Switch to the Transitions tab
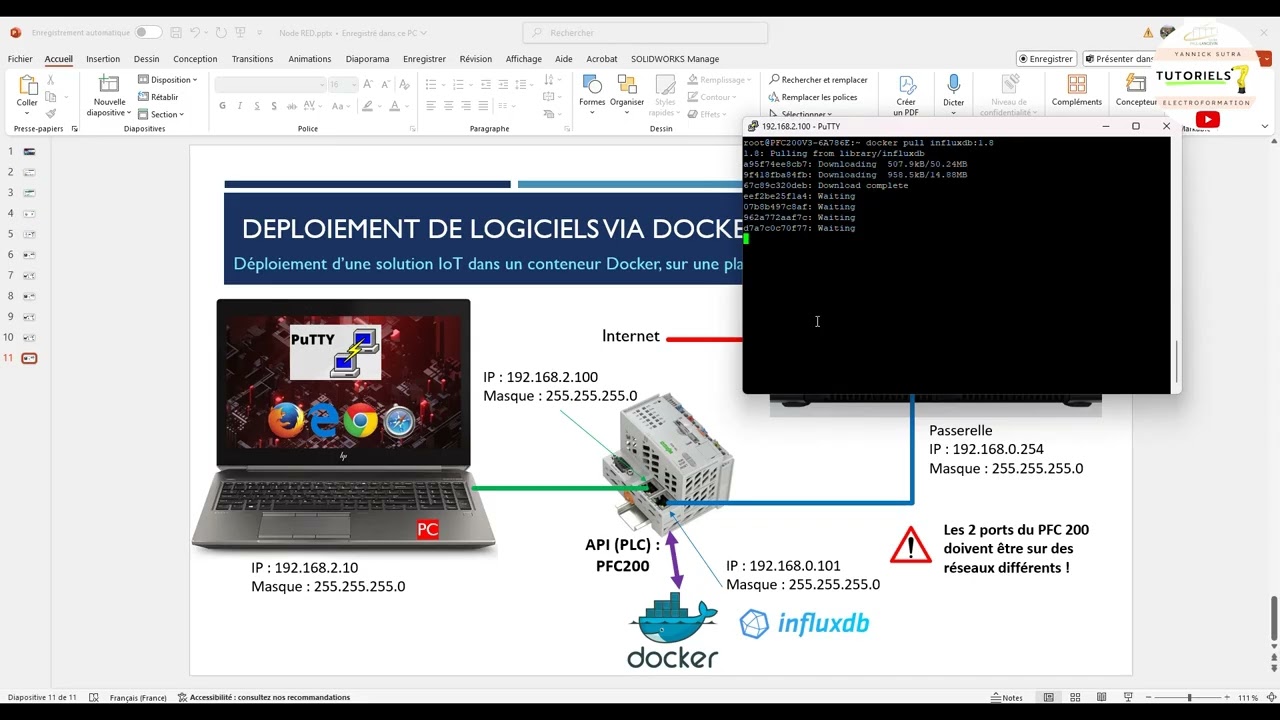Viewport: 1280px width, 720px height. [252, 59]
